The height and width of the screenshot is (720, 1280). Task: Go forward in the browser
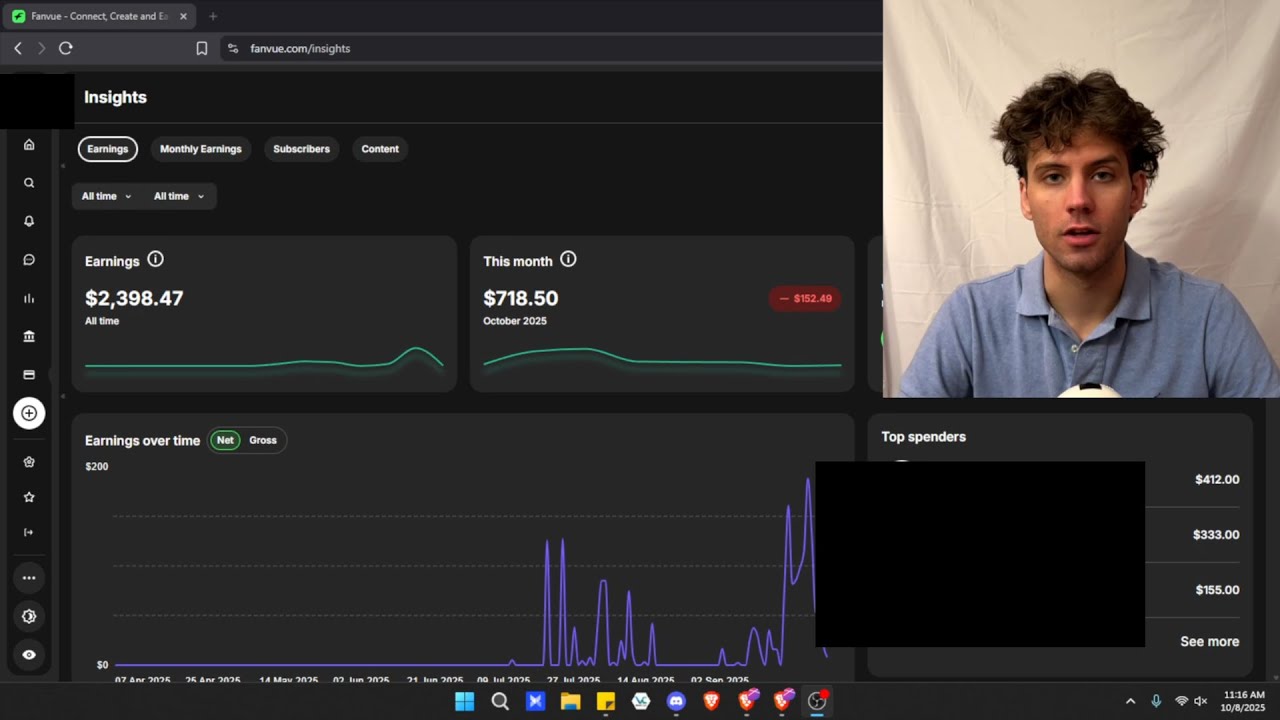point(41,48)
